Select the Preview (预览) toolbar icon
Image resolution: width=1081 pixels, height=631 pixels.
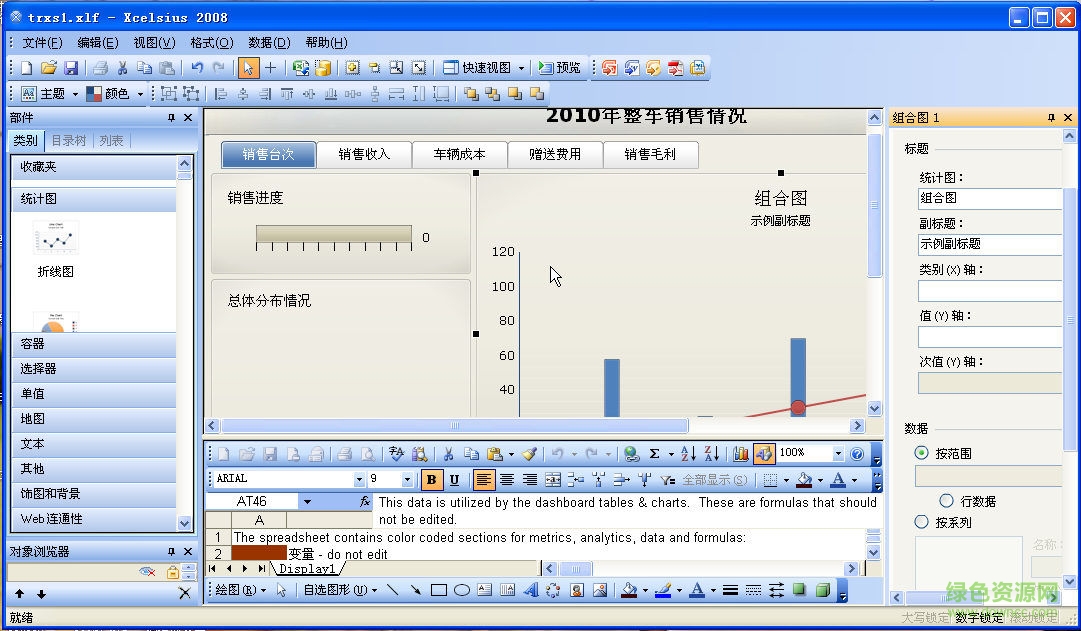coord(560,67)
